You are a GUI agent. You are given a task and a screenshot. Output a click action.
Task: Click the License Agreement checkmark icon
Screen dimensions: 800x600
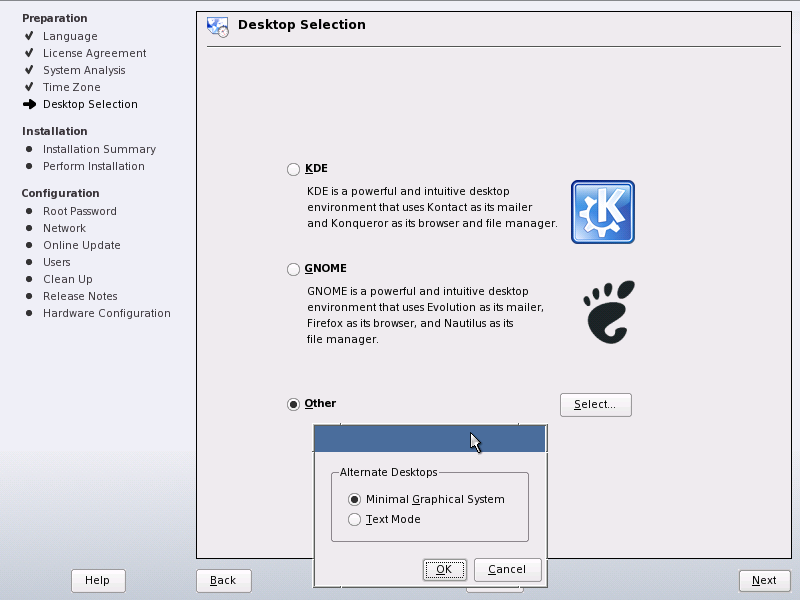29,53
